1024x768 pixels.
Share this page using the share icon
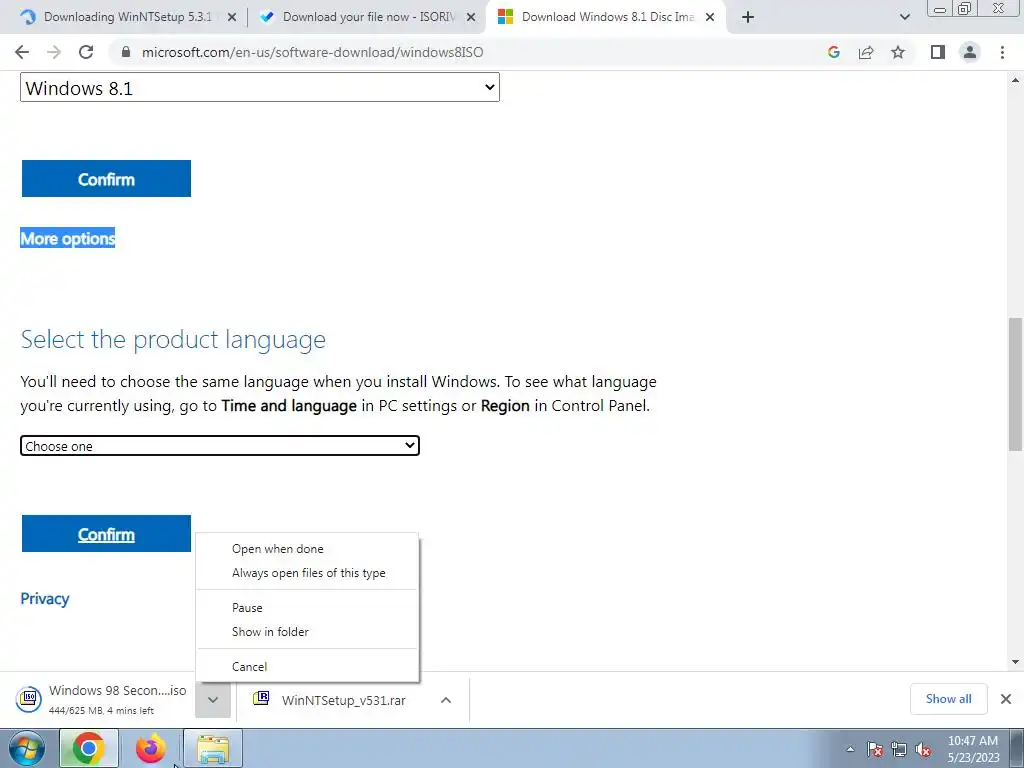pyautogui.click(x=866, y=52)
